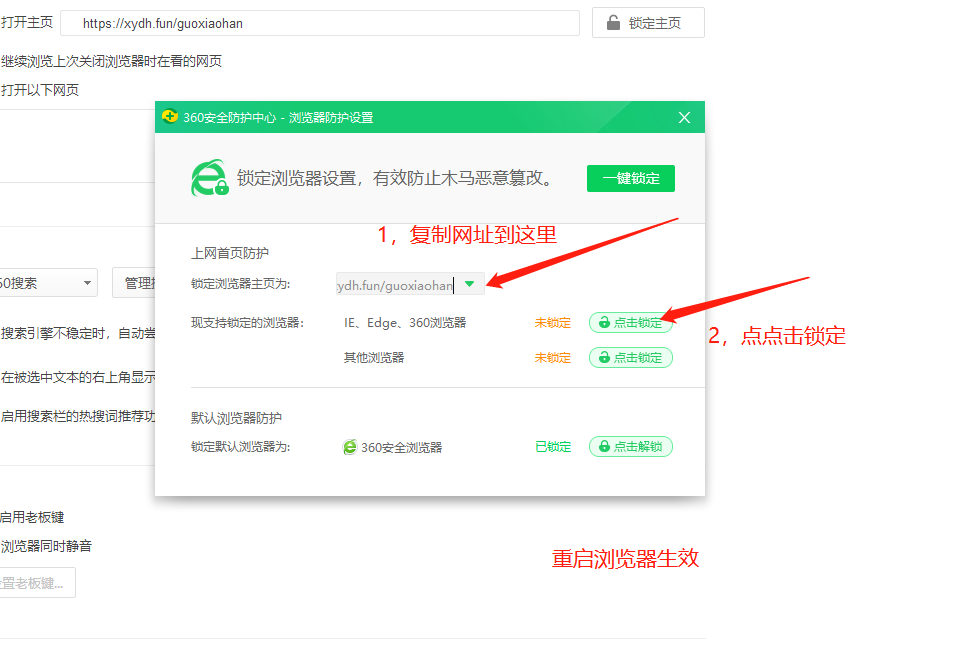Click the 360 browser lock logo icon
The width and height of the screenshot is (978, 664).
(x=210, y=178)
